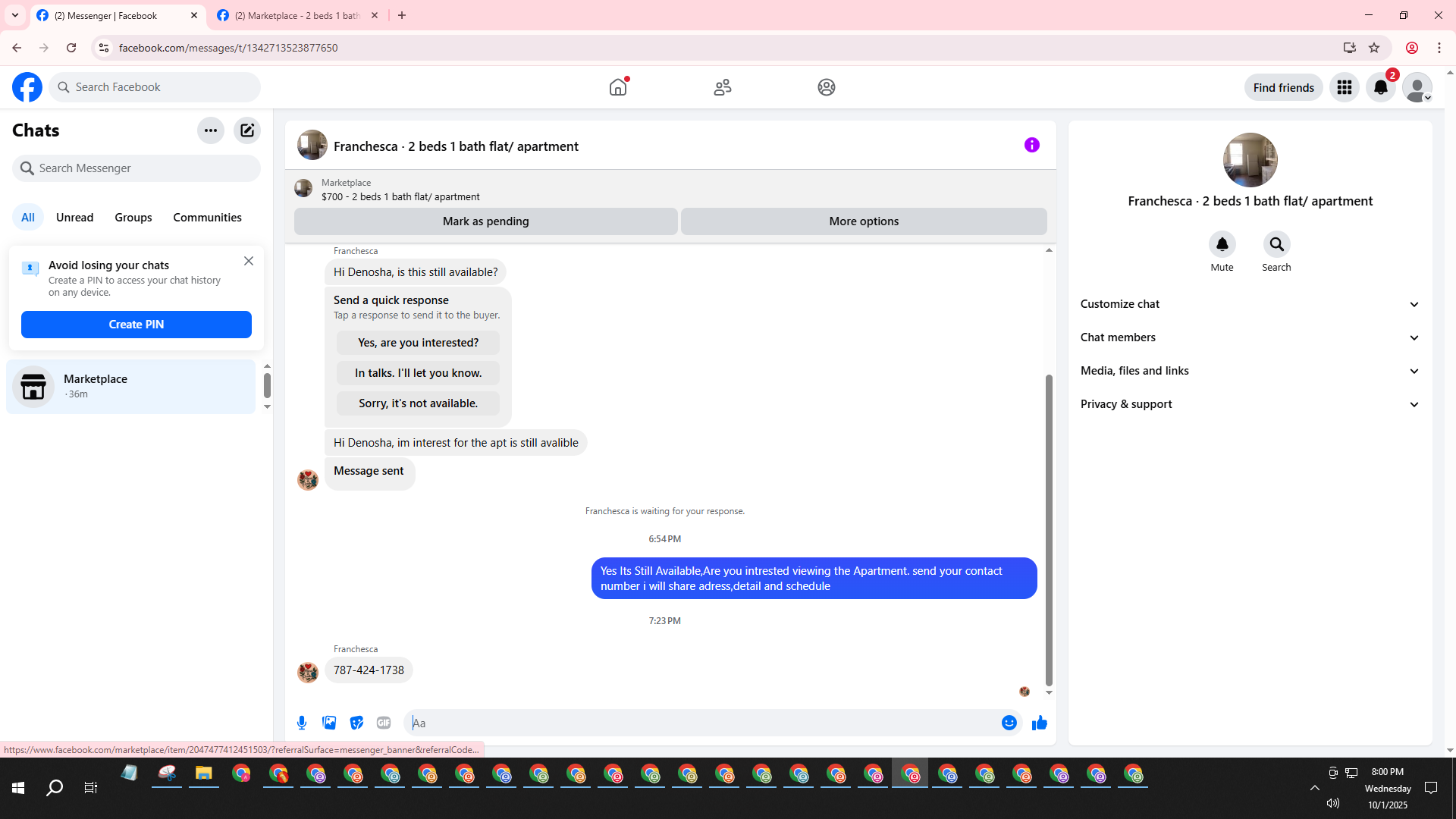Screen dimensions: 1456x819
Task: Open the browser tab search dropdown
Action: (x=15, y=15)
